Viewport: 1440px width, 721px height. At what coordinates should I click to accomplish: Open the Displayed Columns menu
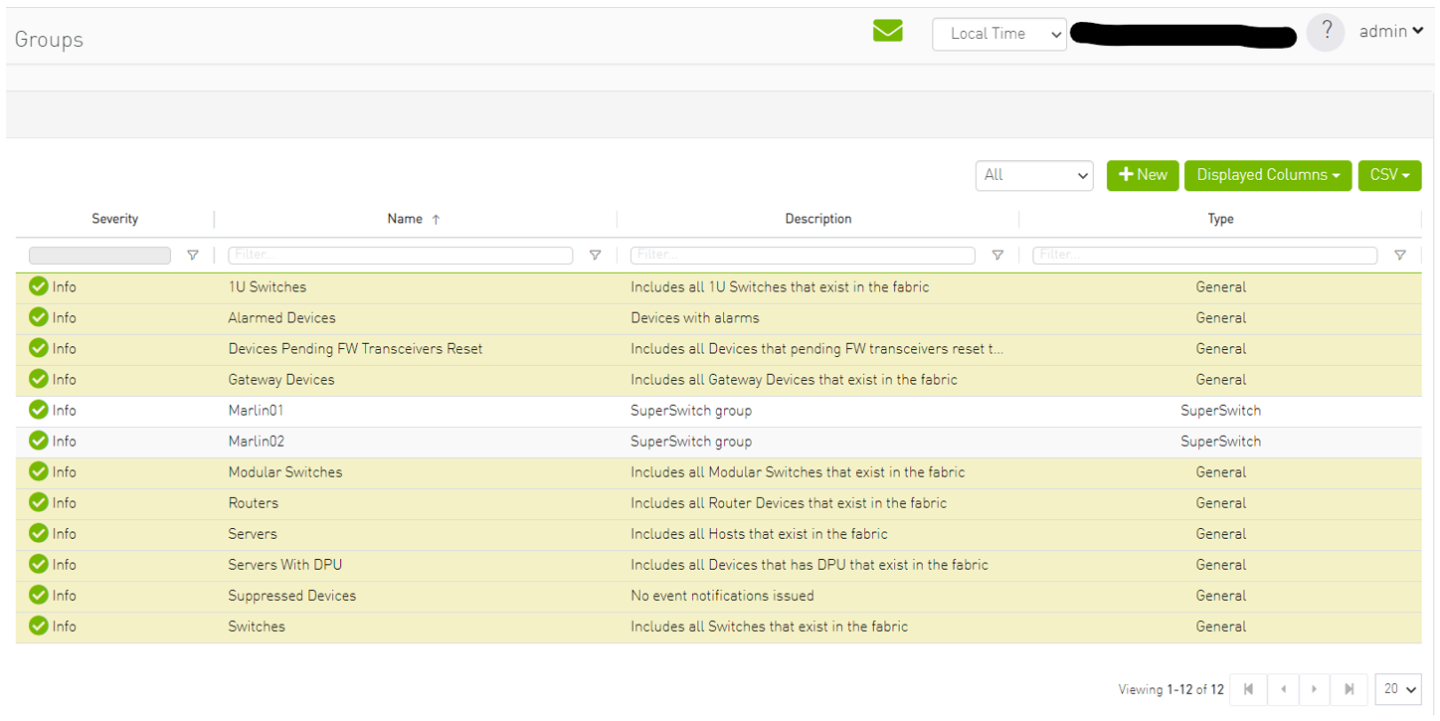[1267, 175]
